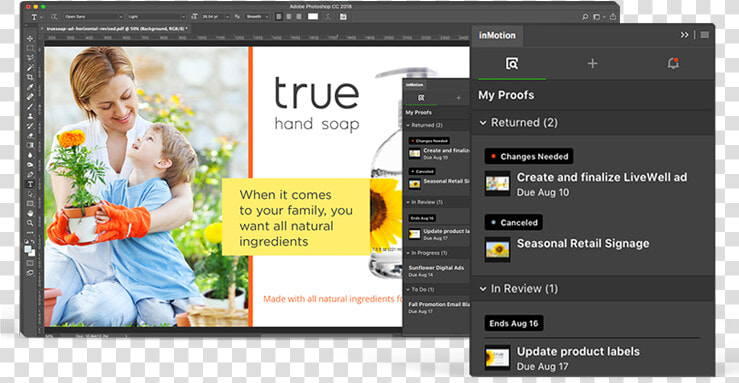Toggle Quick Mask mode in toolbar
This screenshot has width=739, height=383.
tap(30, 262)
